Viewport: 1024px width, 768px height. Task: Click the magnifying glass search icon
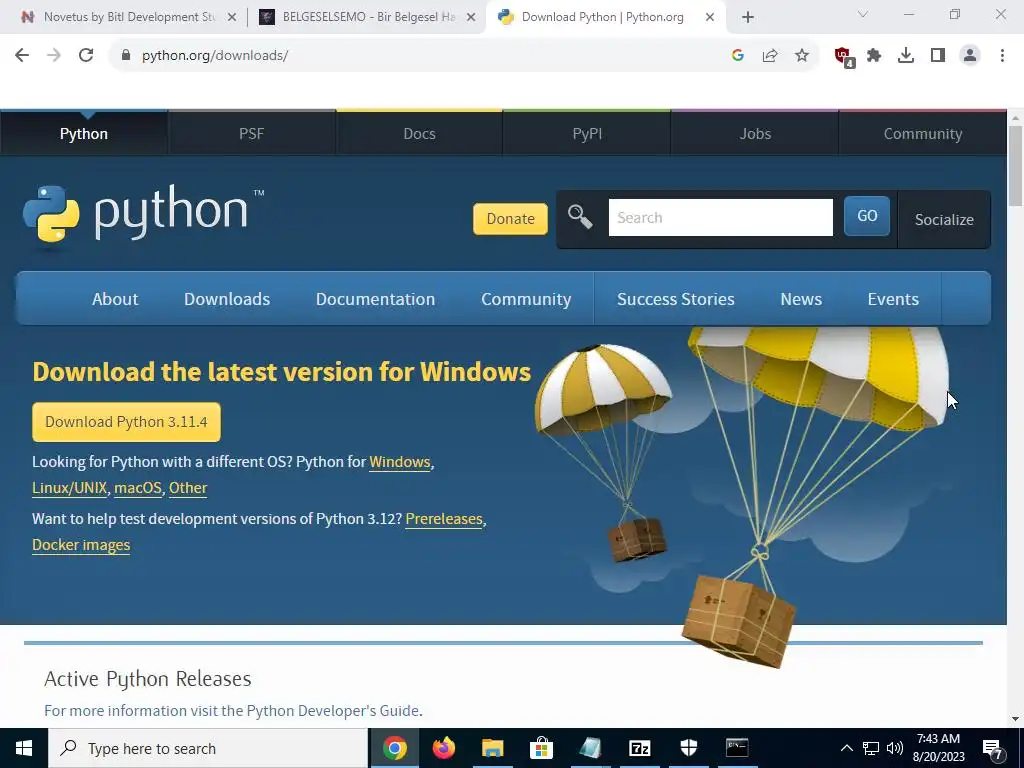click(x=580, y=216)
